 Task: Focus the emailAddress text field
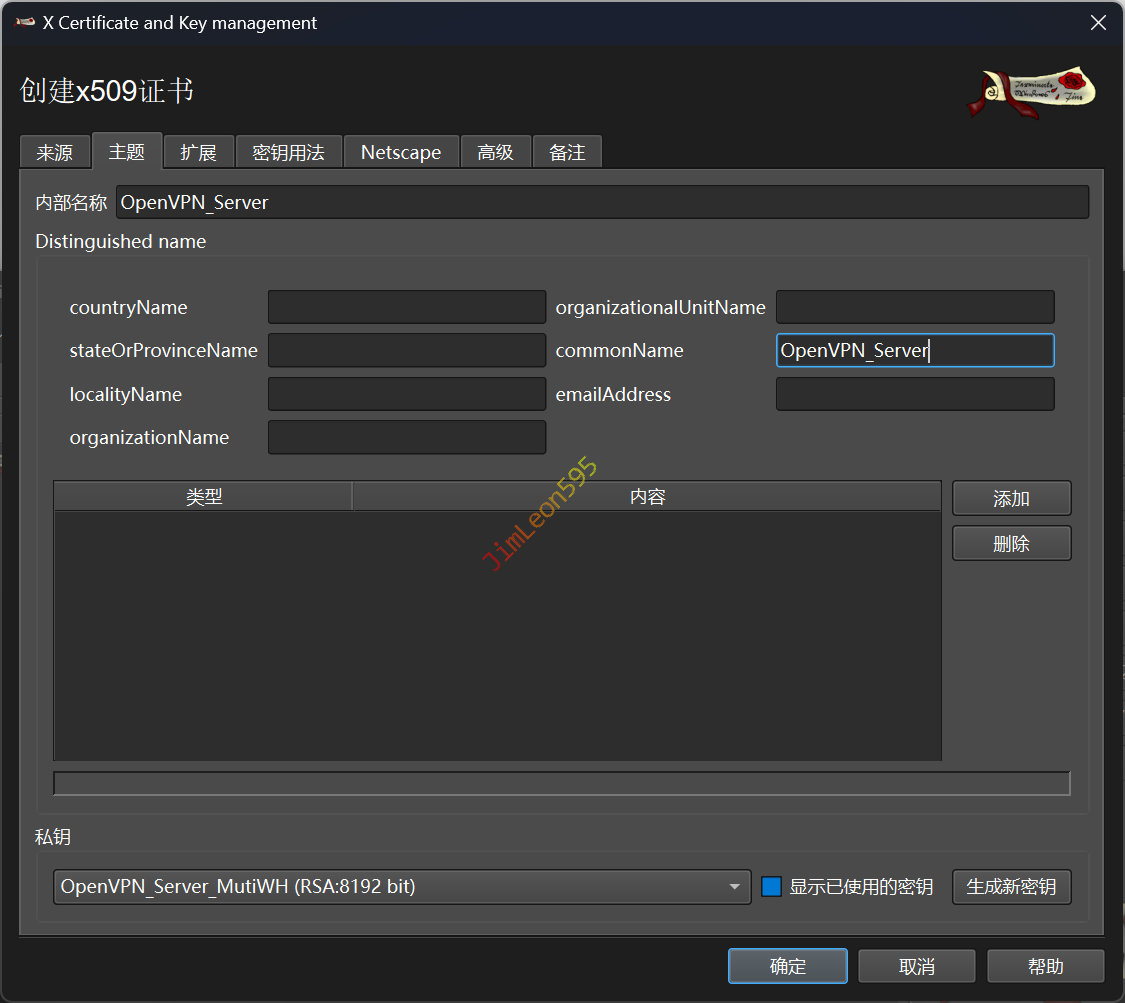click(x=915, y=394)
